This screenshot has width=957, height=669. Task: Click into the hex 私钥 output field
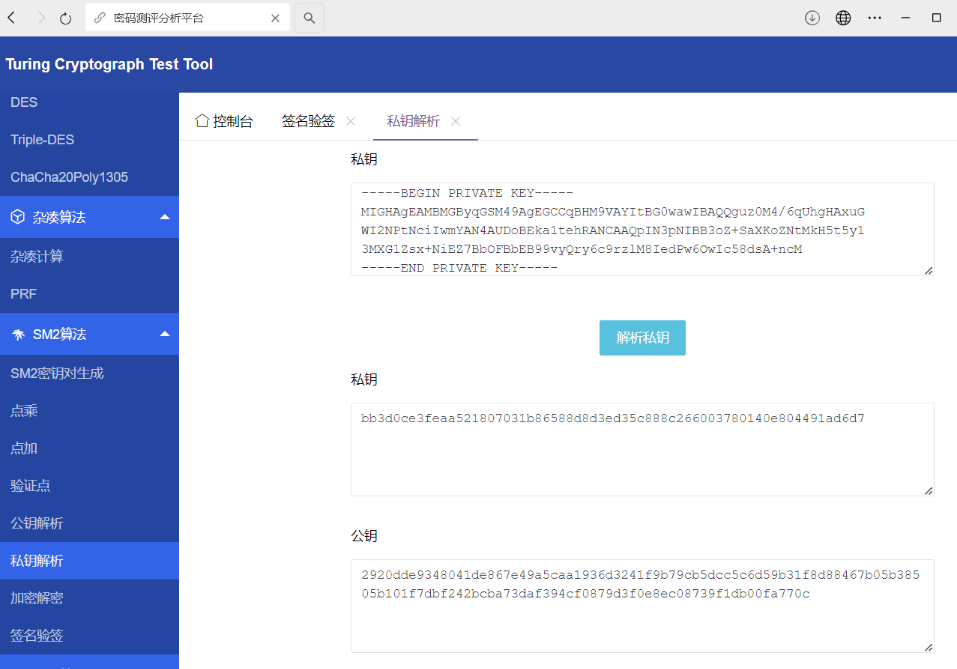642,449
